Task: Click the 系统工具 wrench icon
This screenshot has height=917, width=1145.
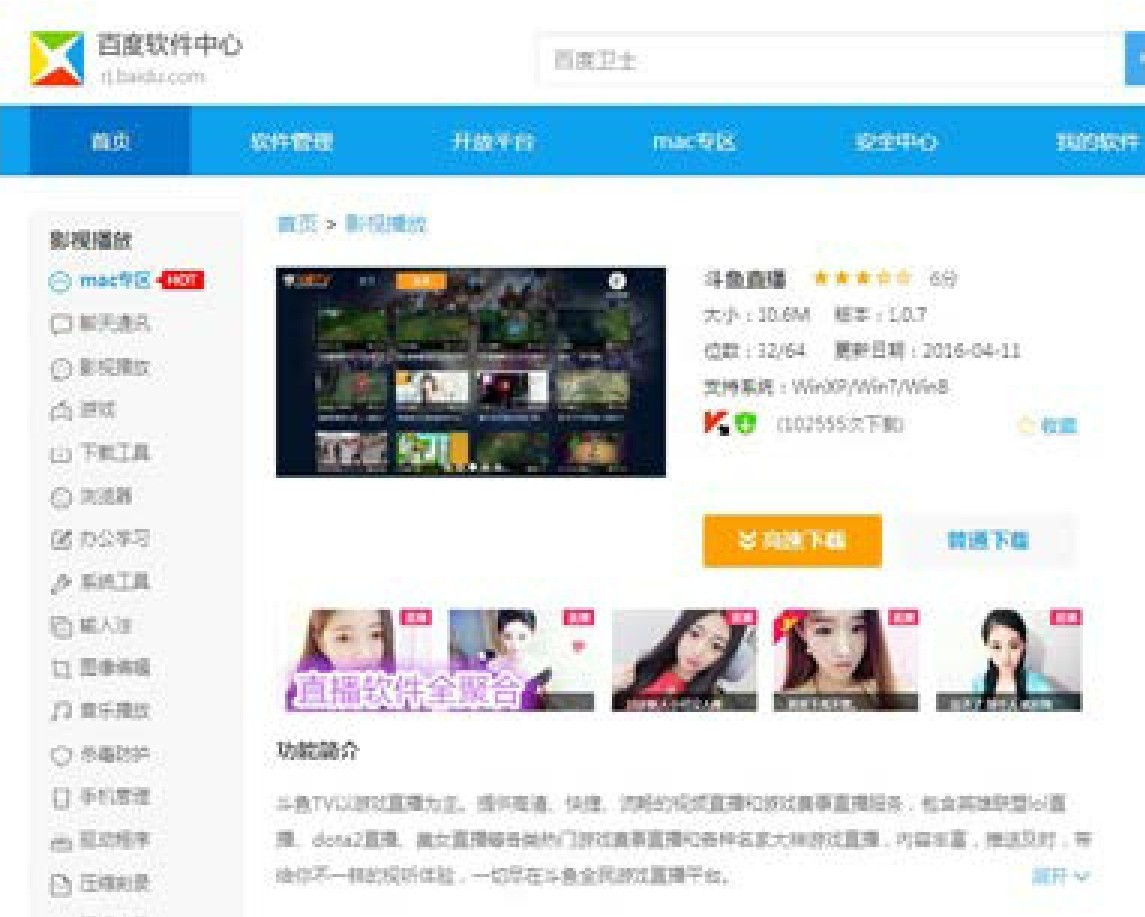Action: [60, 582]
